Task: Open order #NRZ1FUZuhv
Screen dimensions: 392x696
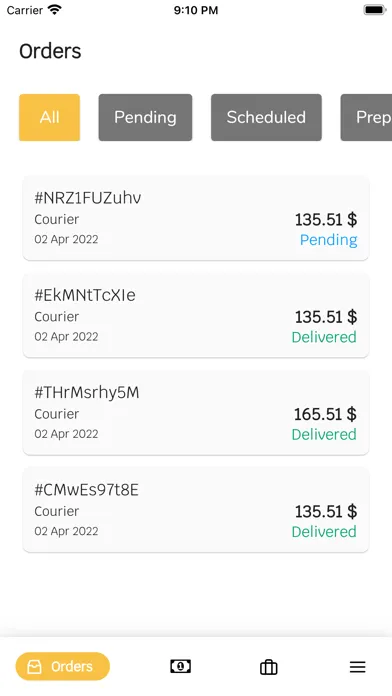Action: 196,218
